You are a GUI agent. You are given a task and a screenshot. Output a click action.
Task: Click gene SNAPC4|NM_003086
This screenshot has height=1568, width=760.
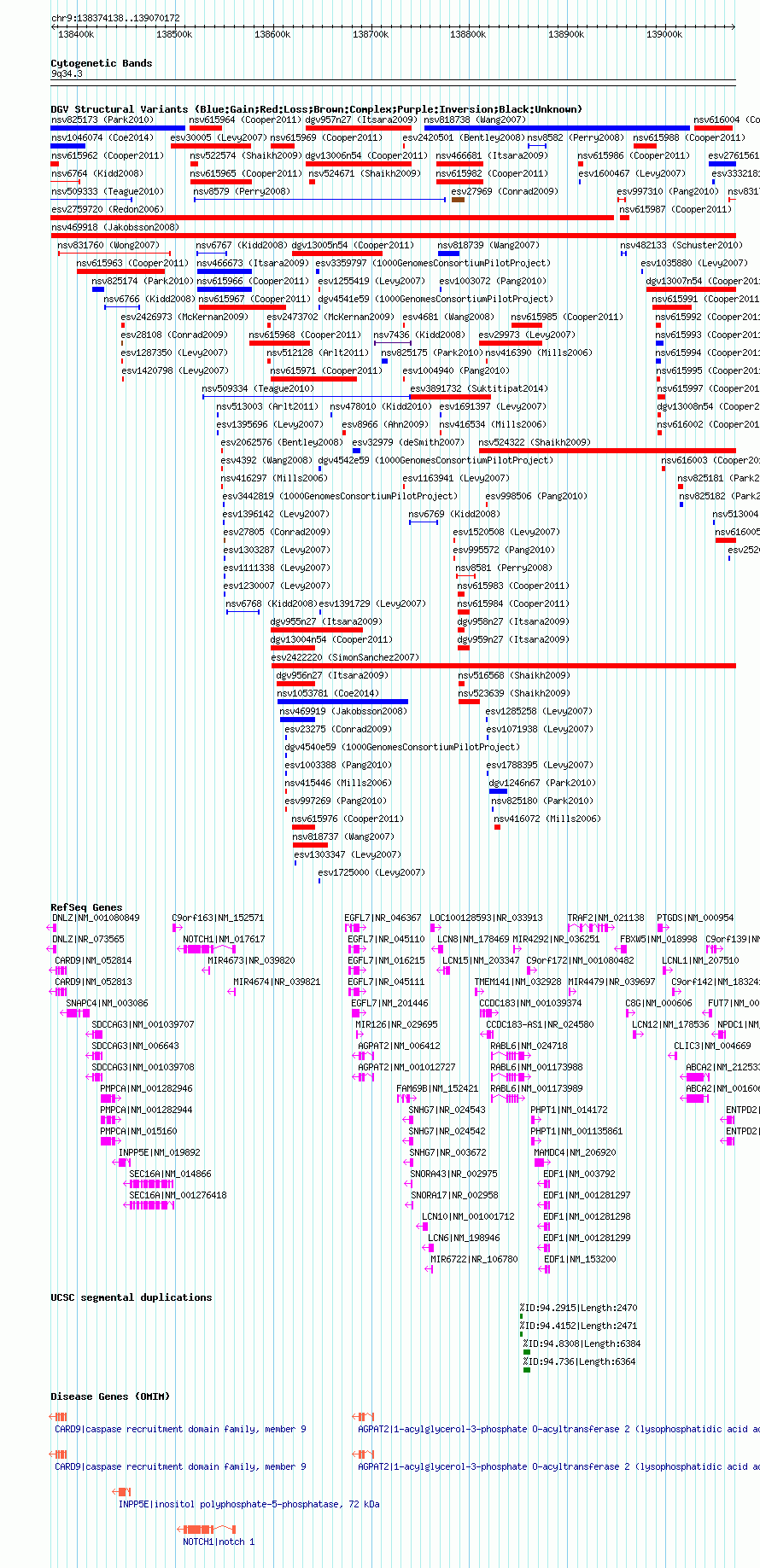pos(107,1003)
